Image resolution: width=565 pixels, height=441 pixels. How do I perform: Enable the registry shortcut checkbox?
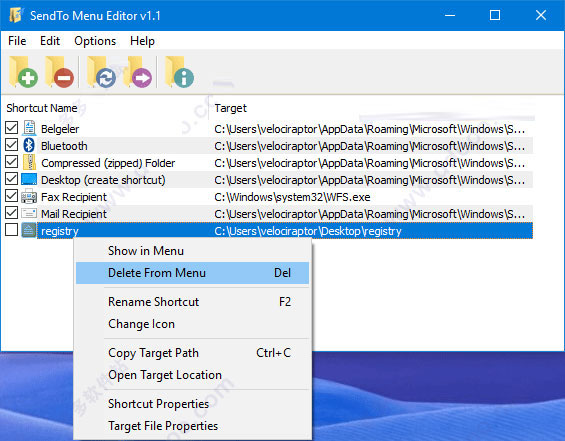pos(12,230)
